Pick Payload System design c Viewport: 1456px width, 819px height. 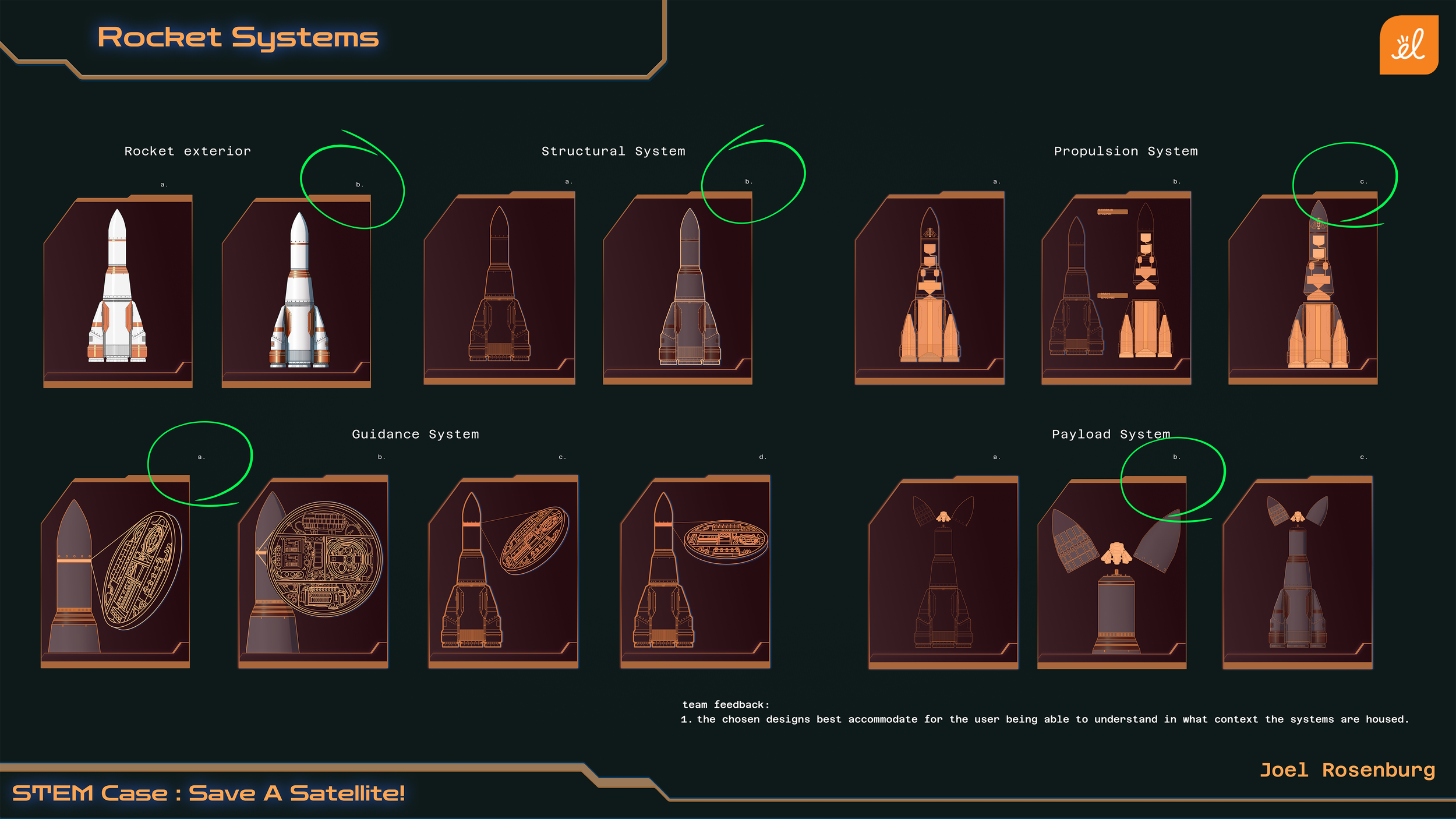point(1298,573)
